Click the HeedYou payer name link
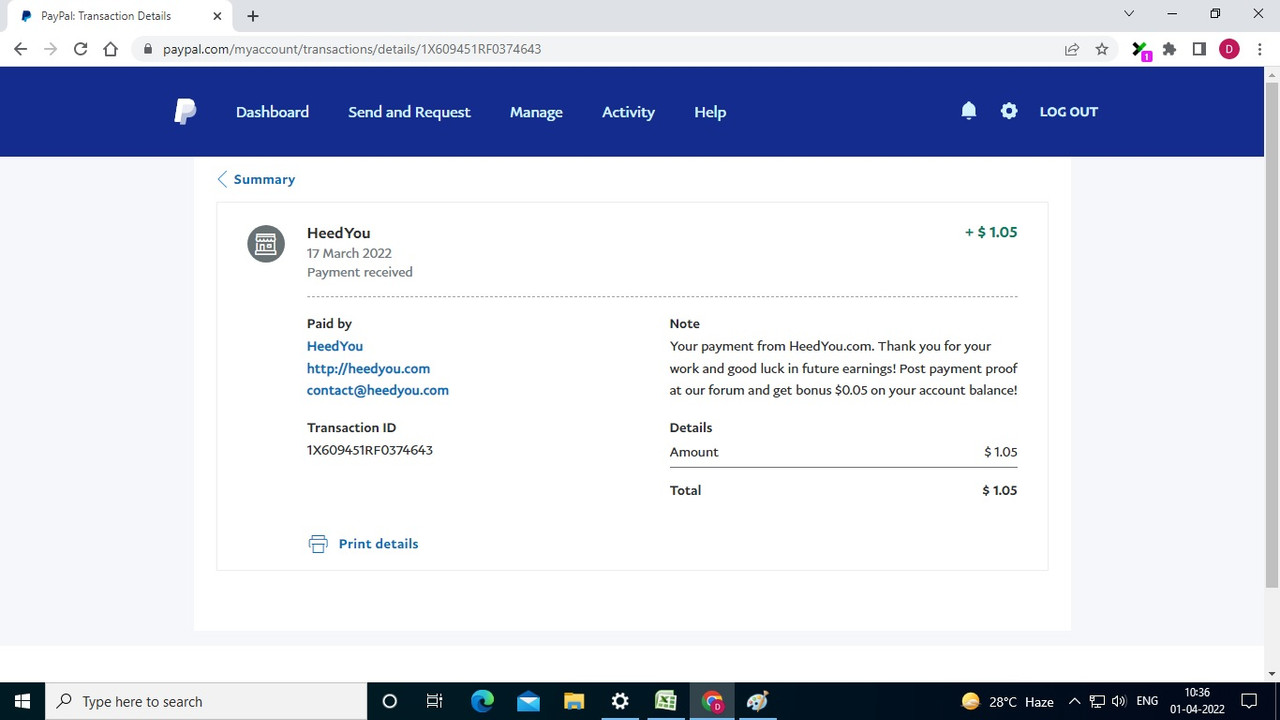 coord(335,346)
